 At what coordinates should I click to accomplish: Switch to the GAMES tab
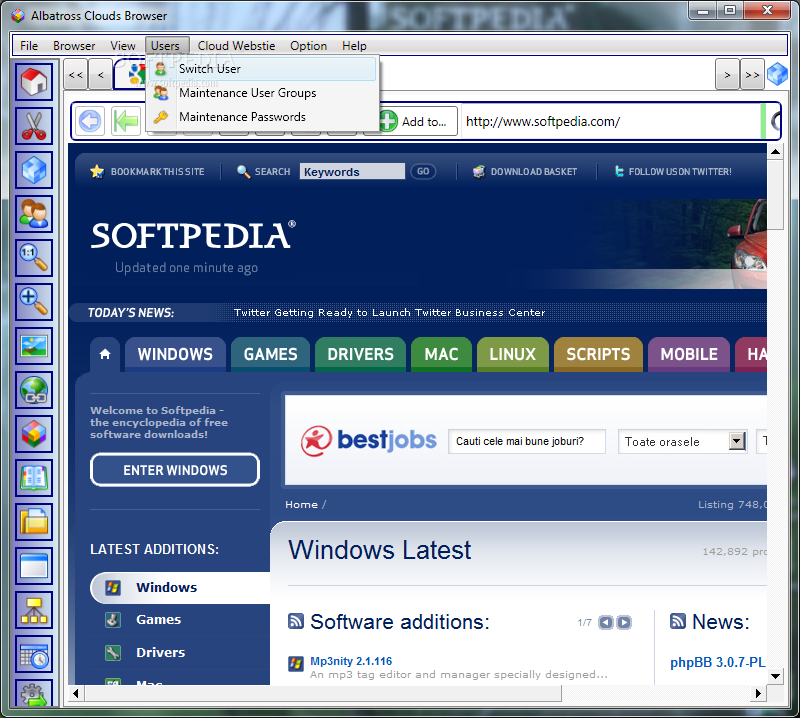pos(270,354)
